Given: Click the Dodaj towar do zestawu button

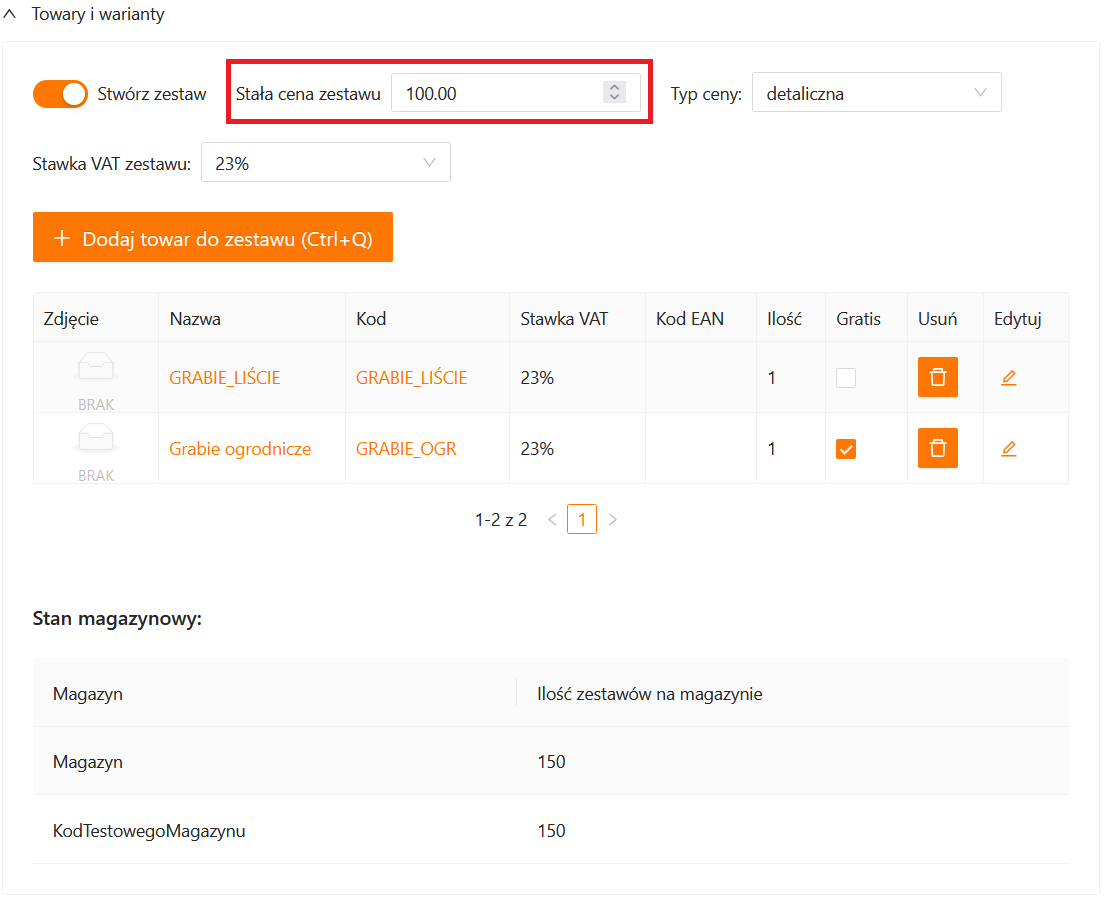Looking at the screenshot, I should pyautogui.click(x=213, y=238).
